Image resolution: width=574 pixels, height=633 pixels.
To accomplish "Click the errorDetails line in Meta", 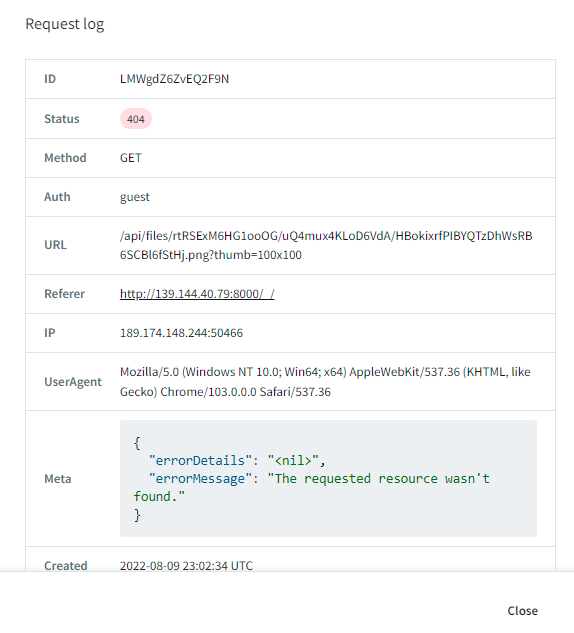I will [x=237, y=460].
